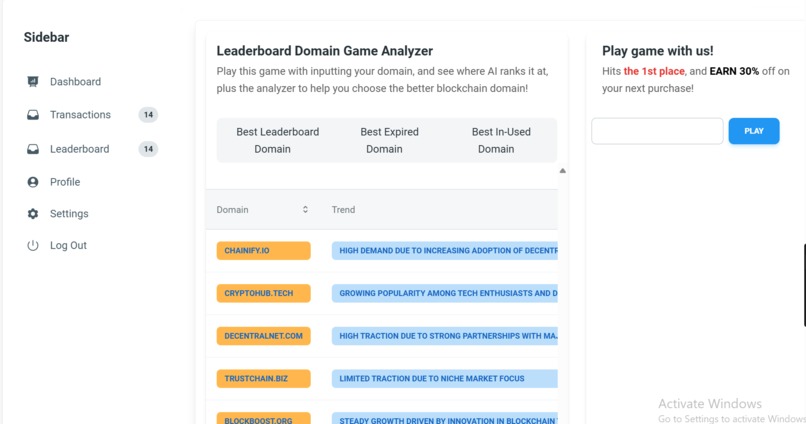Select the CRYPTOHUB.TECH domain tag
Viewport: 806px width, 424px height.
click(x=263, y=293)
